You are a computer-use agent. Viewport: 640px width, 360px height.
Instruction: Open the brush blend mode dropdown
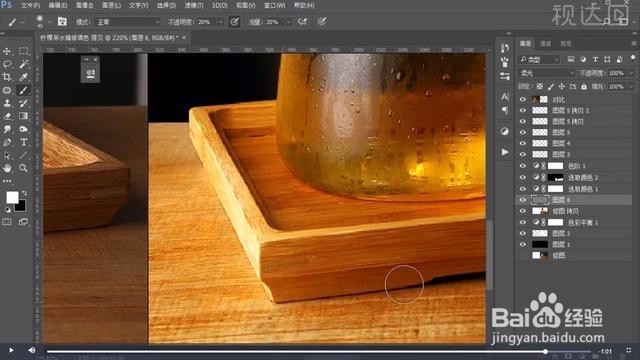coord(127,22)
